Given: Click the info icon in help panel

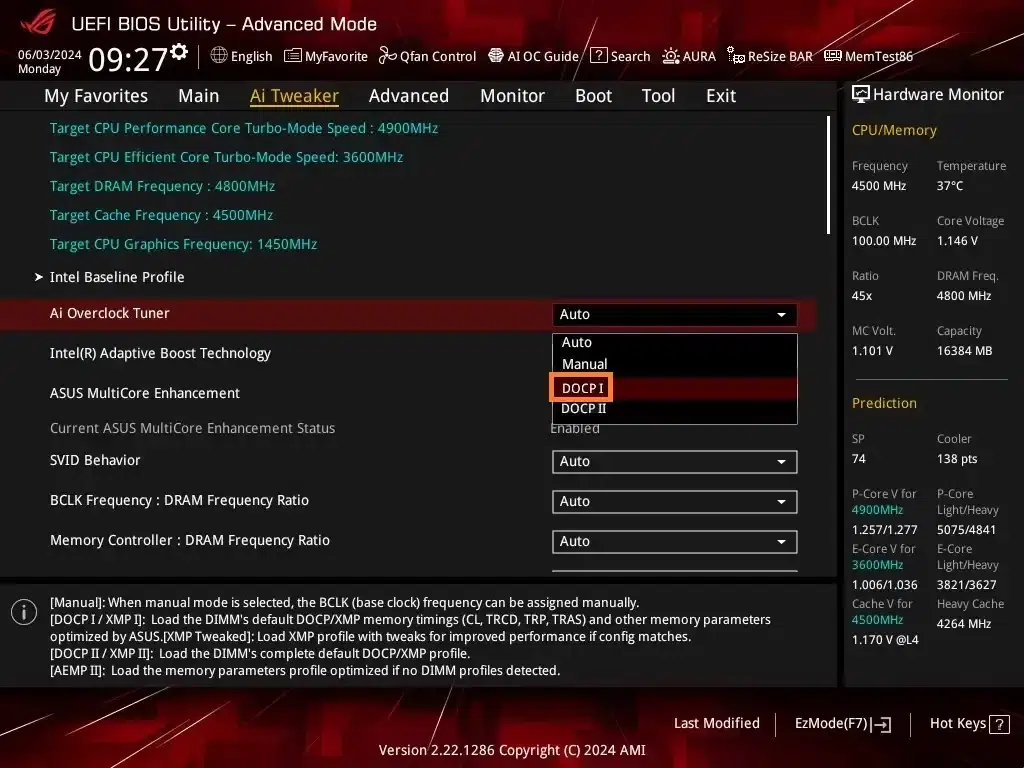Looking at the screenshot, I should click(x=24, y=612).
